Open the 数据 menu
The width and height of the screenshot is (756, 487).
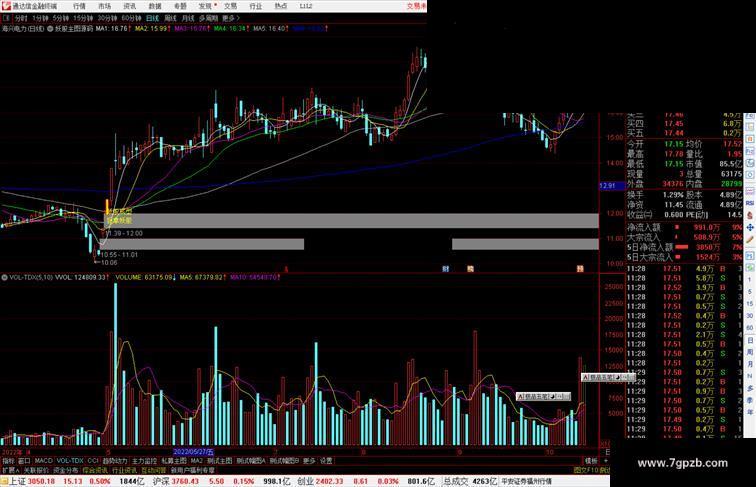(155, 6)
